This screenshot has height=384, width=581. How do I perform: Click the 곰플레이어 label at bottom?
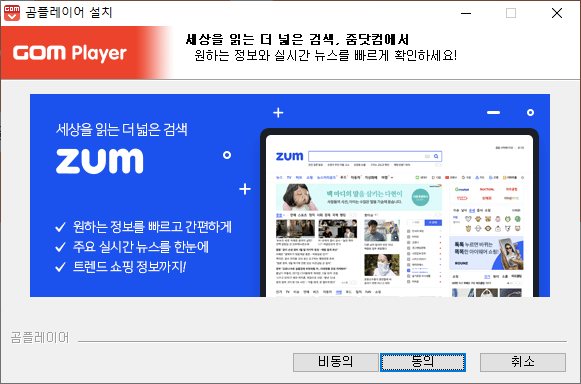pos(40,338)
